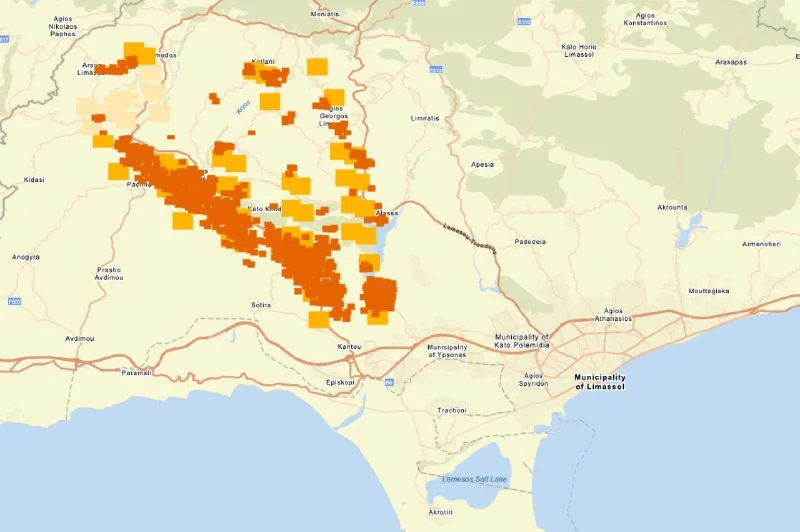
Task: Click the fire cluster over Kollani village
Action: coord(265,73)
